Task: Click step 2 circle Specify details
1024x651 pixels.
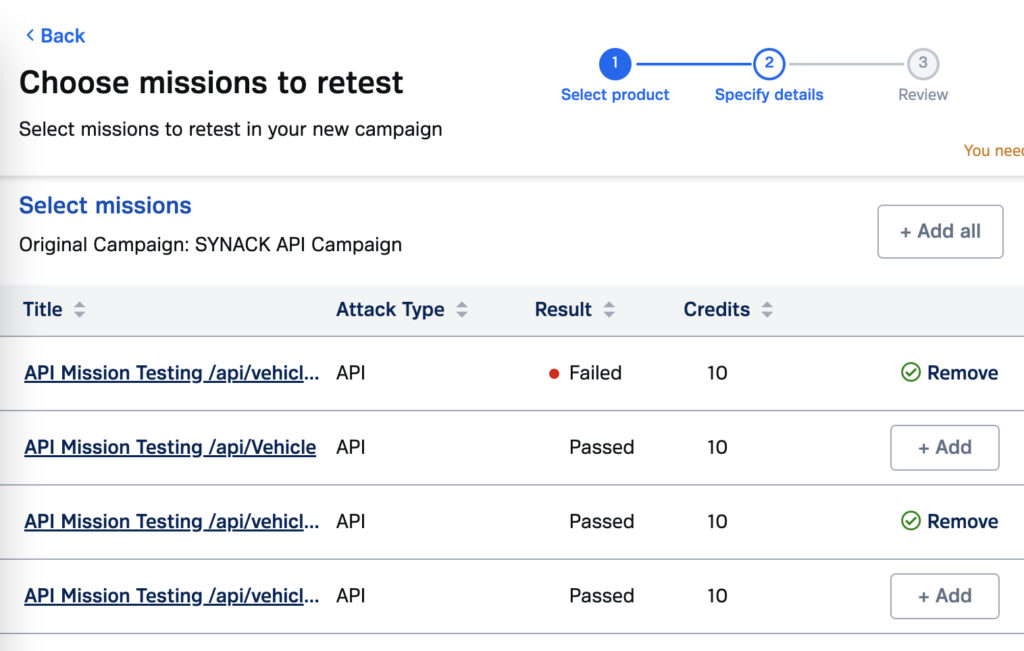Action: [769, 63]
